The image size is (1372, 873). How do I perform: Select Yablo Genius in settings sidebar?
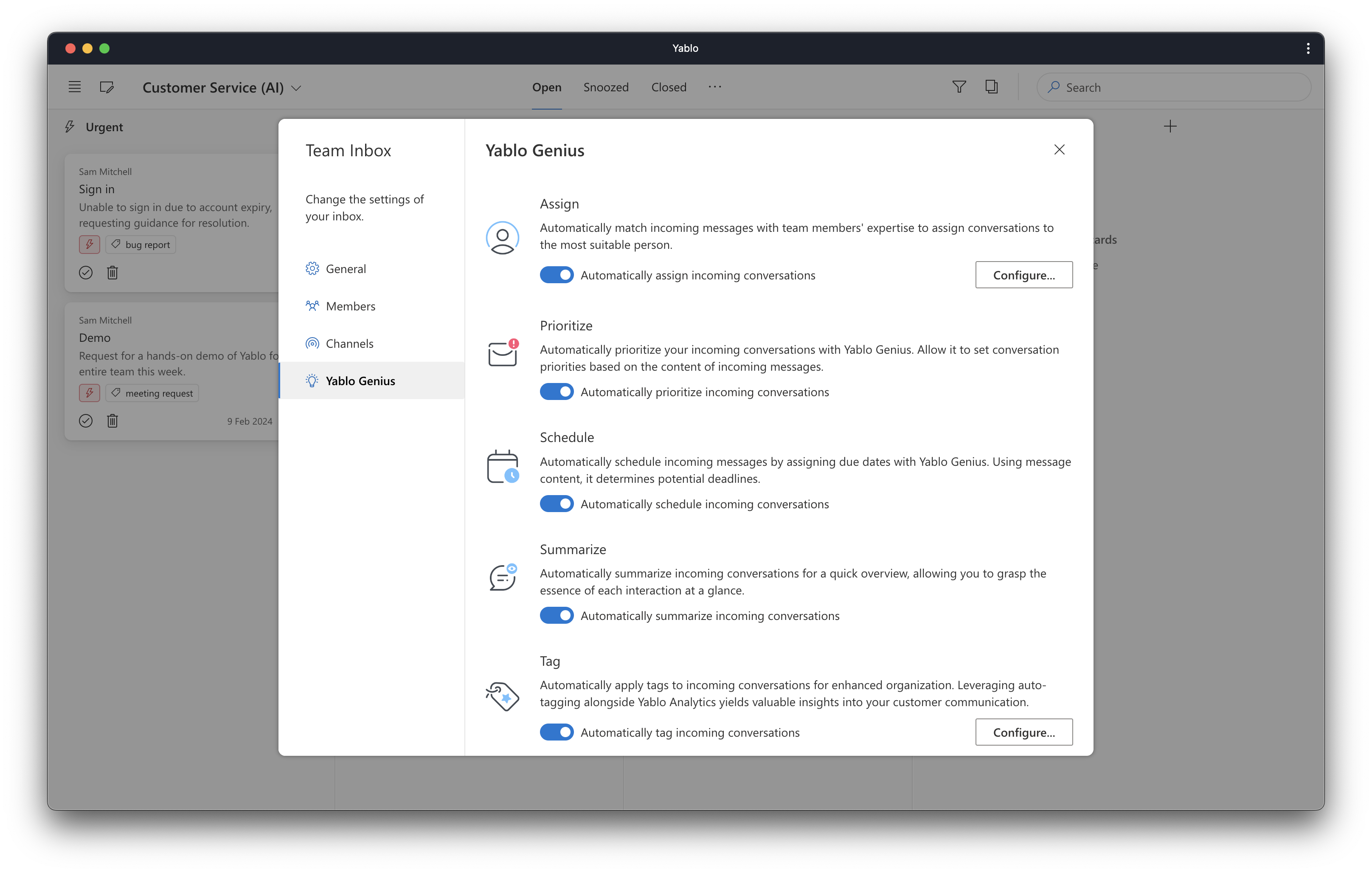click(x=371, y=380)
